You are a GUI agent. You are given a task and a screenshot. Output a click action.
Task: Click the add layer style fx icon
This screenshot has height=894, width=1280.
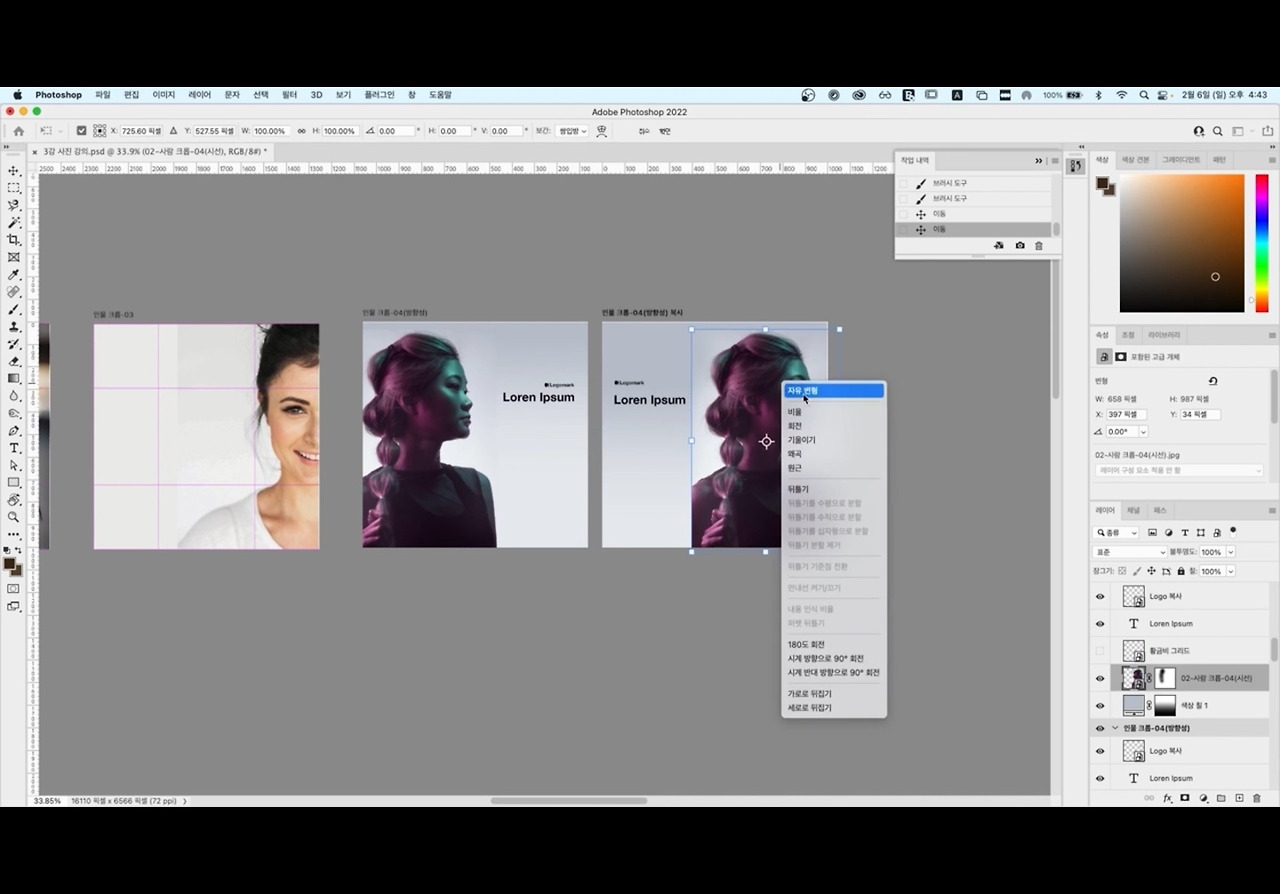1167,798
